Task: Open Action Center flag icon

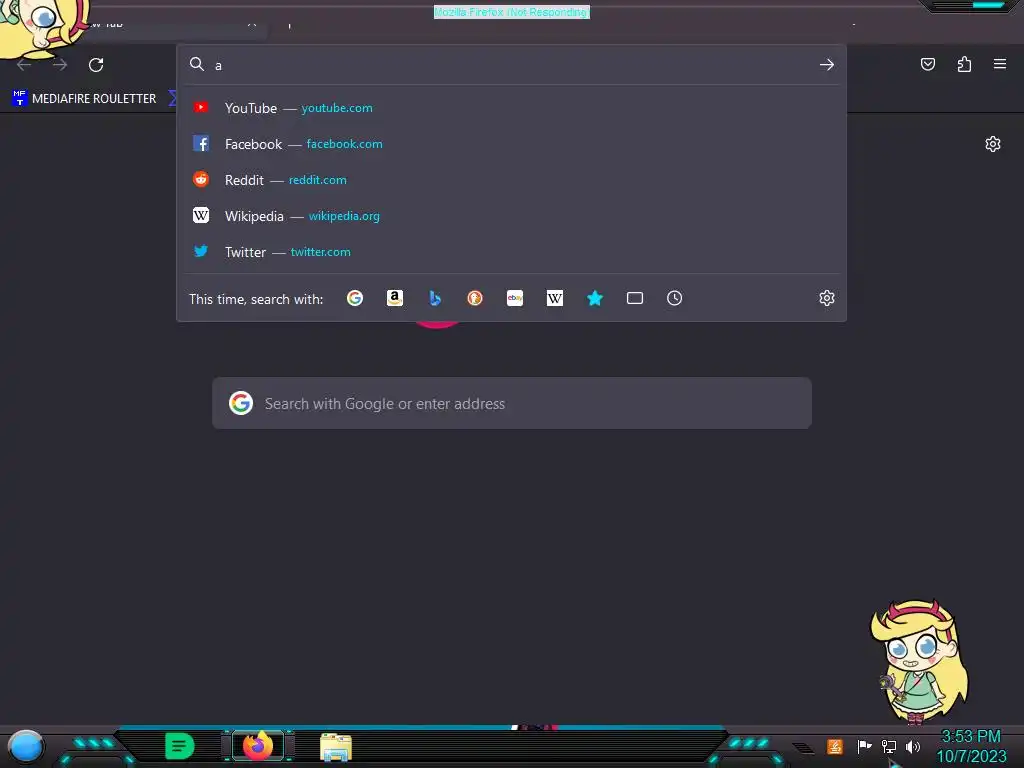Action: tap(864, 746)
